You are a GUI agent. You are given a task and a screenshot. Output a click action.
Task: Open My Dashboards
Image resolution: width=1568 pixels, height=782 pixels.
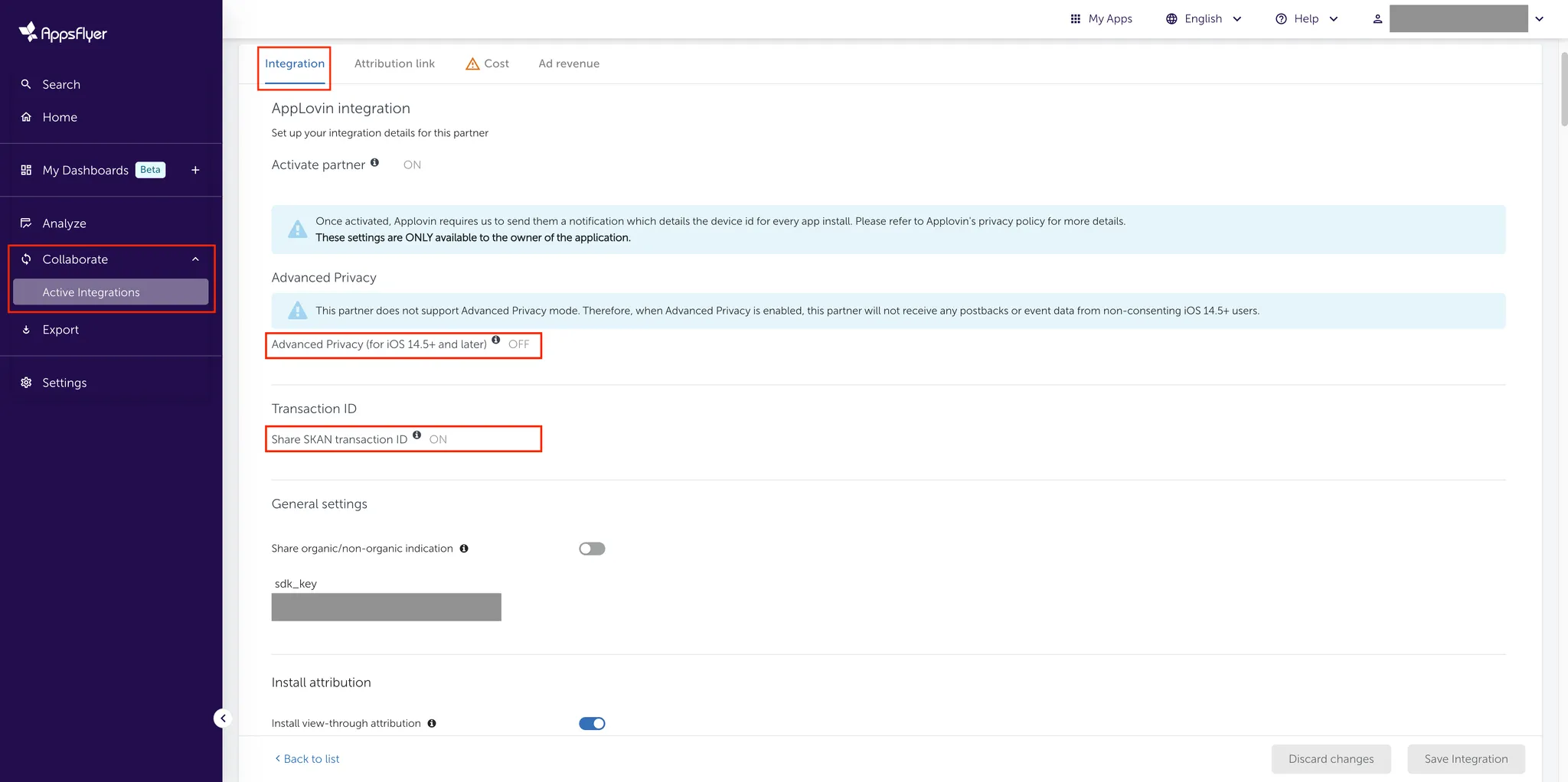click(x=85, y=170)
